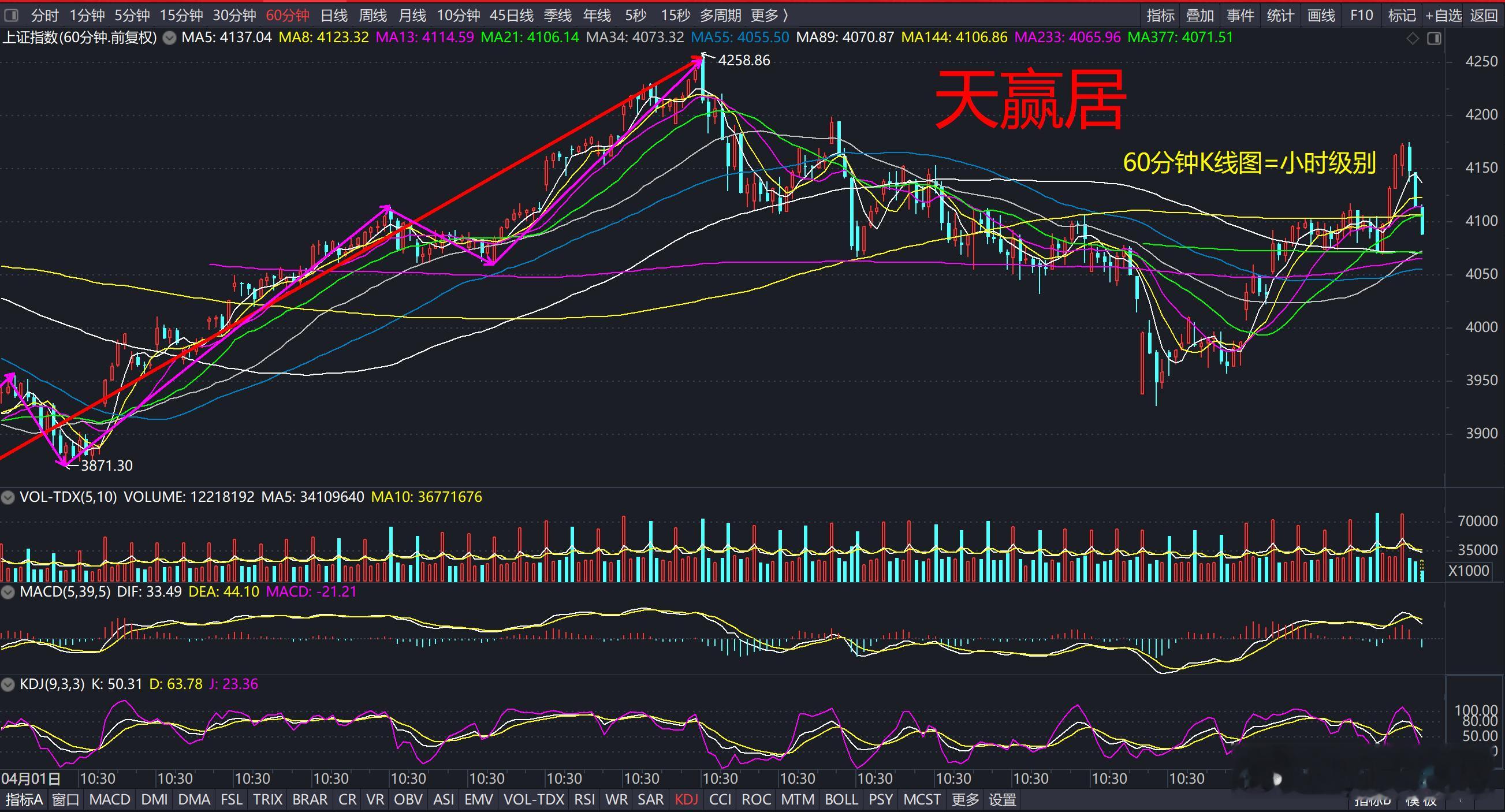Click 窗口 in bottom indicator bar
Screen dimensions: 1505x812
[66, 799]
